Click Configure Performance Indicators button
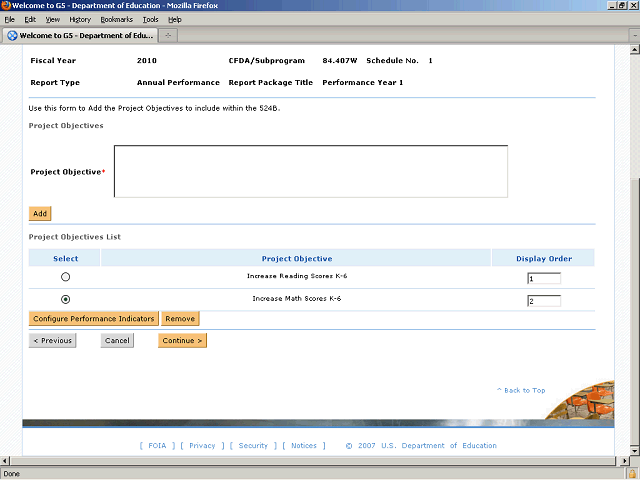 click(x=94, y=319)
